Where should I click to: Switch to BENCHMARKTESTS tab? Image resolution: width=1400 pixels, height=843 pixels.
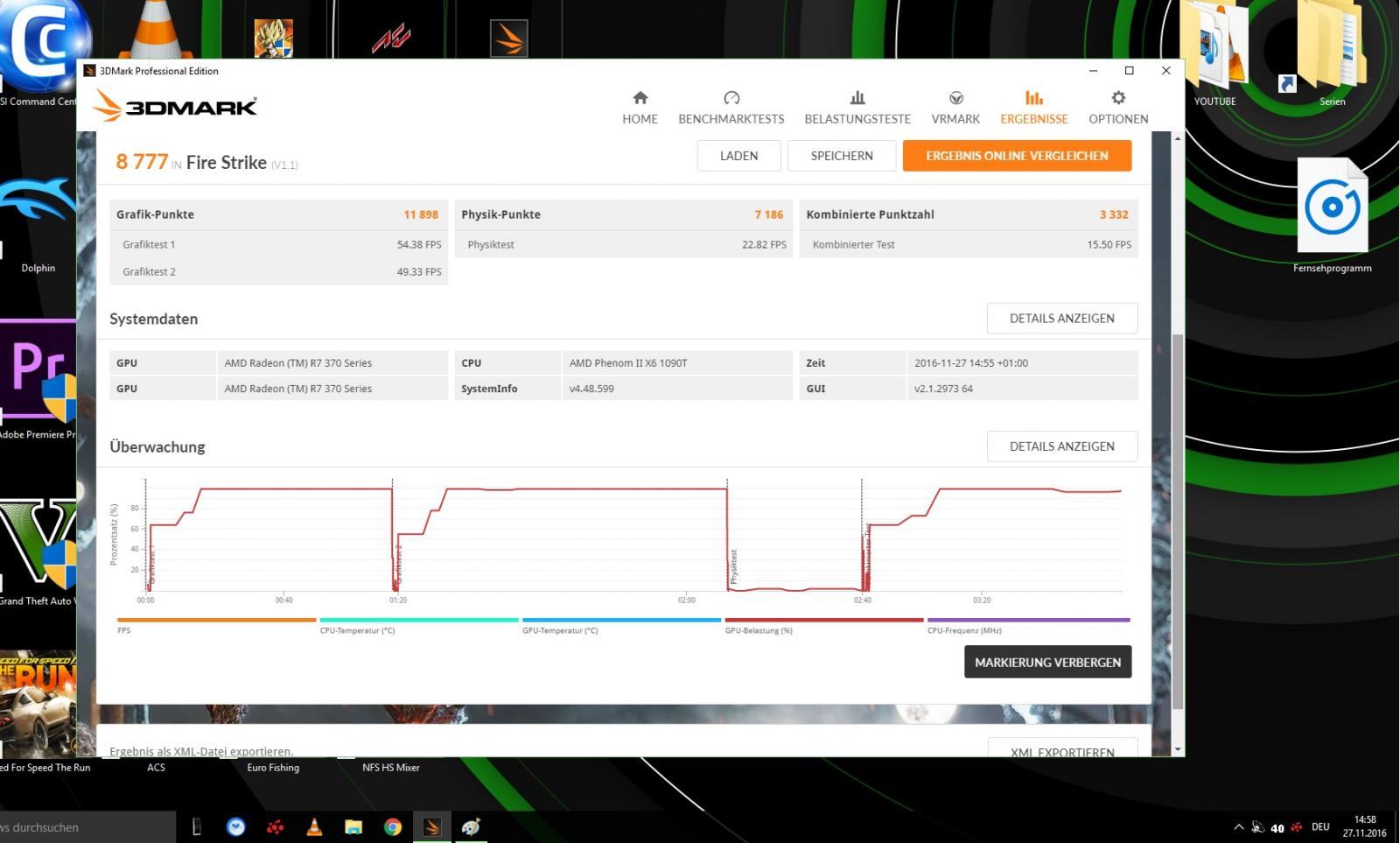pyautogui.click(x=731, y=107)
